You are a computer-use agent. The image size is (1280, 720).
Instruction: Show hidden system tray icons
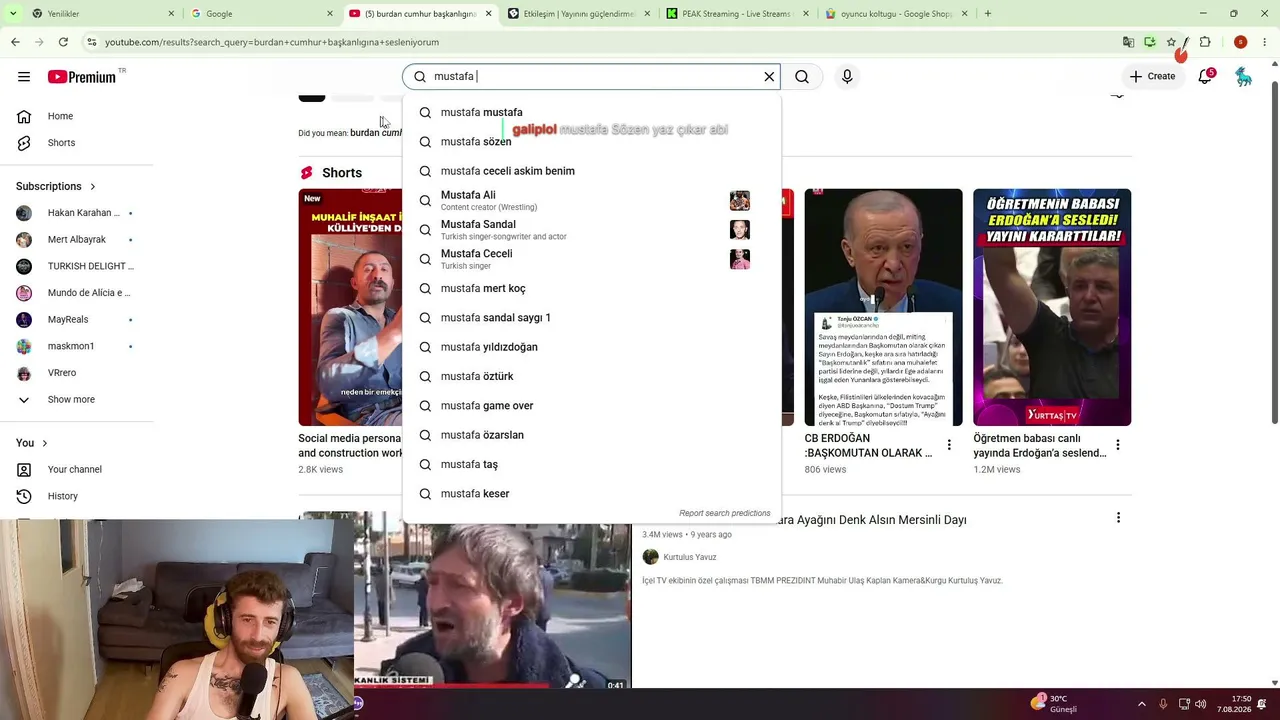(x=1142, y=704)
